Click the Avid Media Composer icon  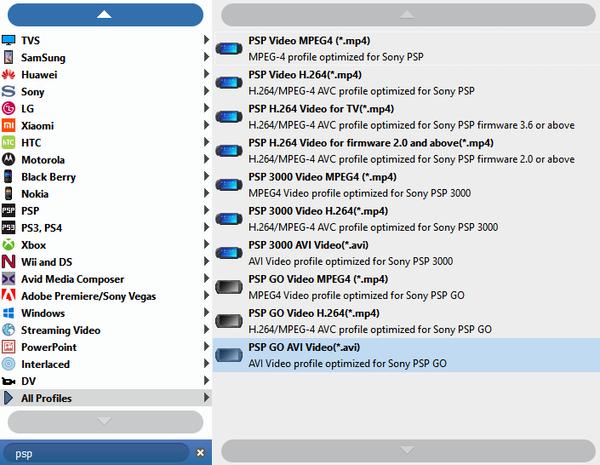tap(8, 279)
